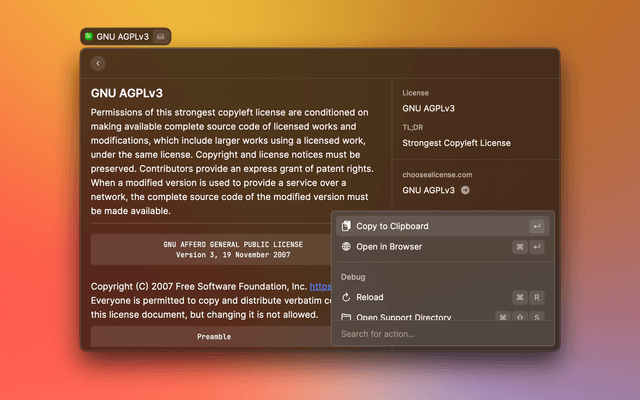Screen dimensions: 640x400
Task: Choose Open in Browser from action menu
Action: pos(389,247)
